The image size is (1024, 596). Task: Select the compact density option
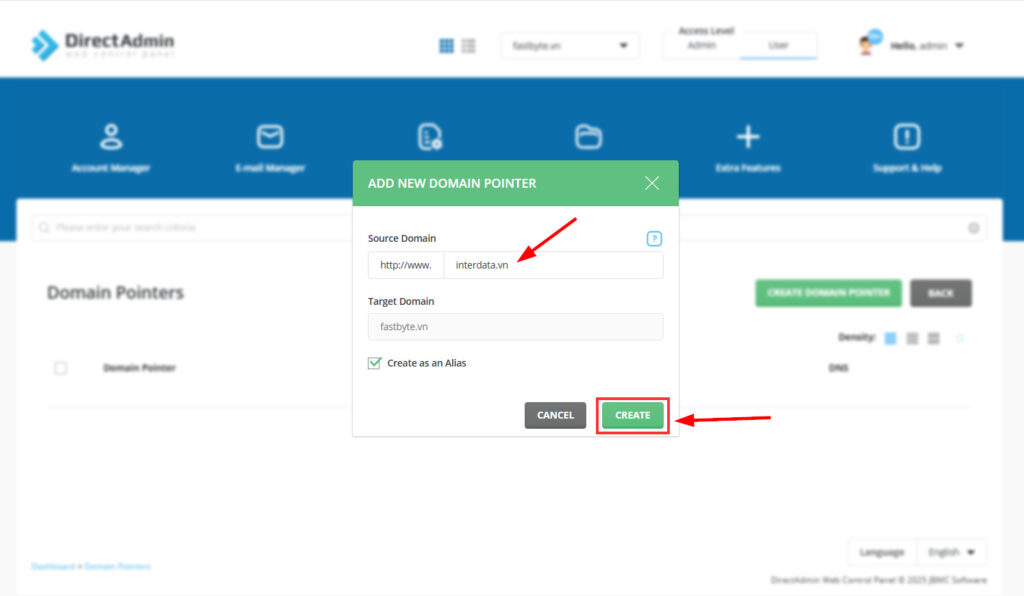click(934, 338)
